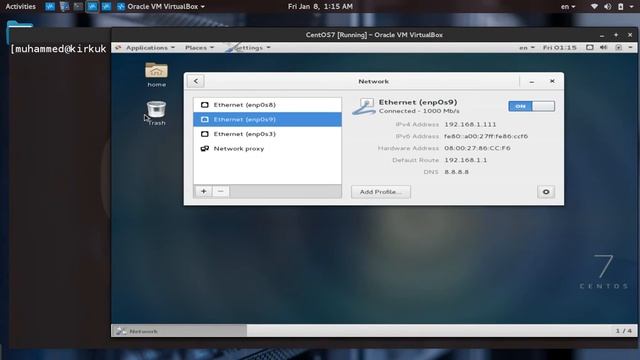Click the host battery icon
The height and width of the screenshot is (360, 640).
pyautogui.click(x=621, y=7)
